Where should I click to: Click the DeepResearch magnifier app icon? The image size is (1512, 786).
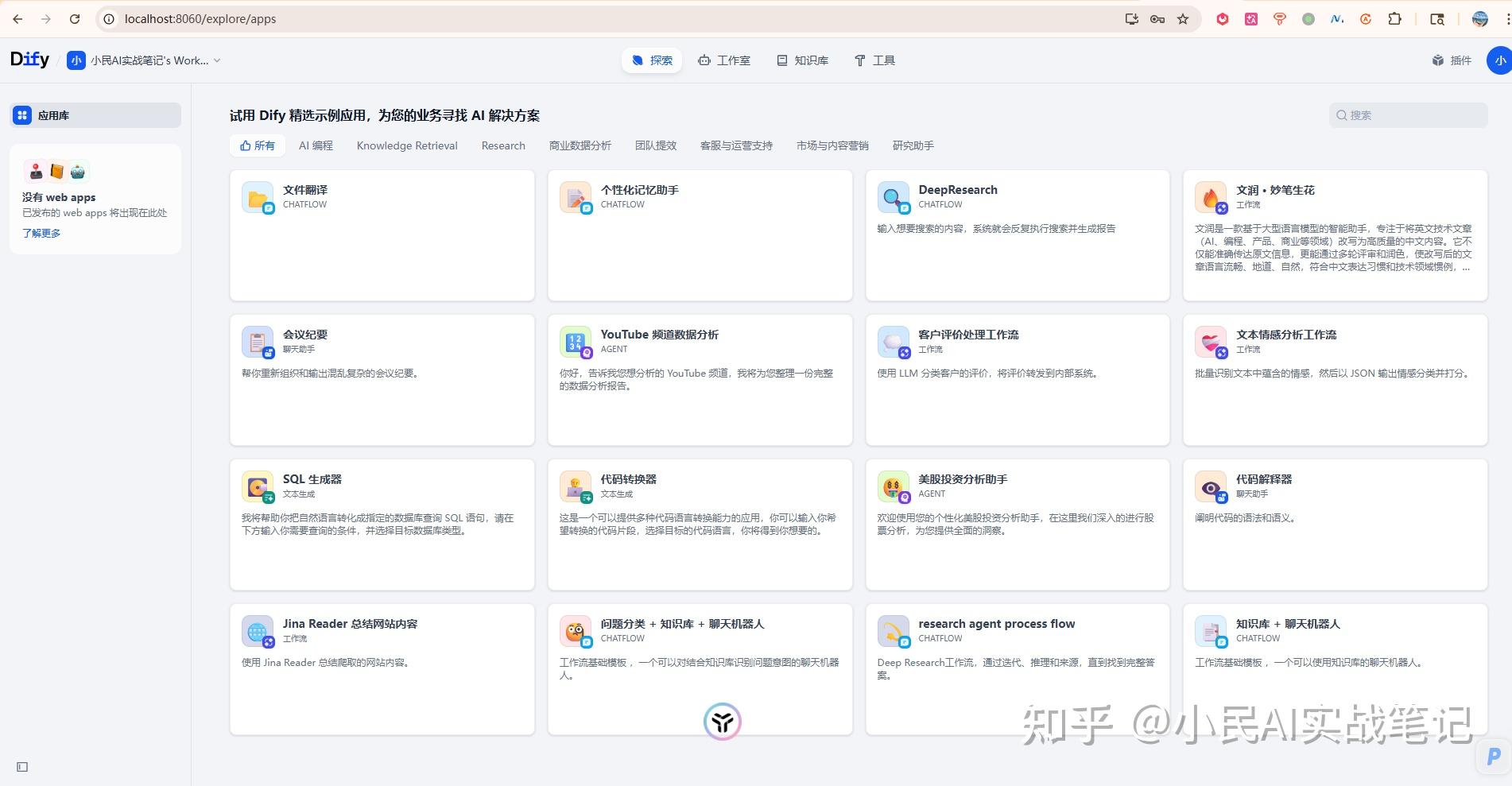pyautogui.click(x=893, y=197)
